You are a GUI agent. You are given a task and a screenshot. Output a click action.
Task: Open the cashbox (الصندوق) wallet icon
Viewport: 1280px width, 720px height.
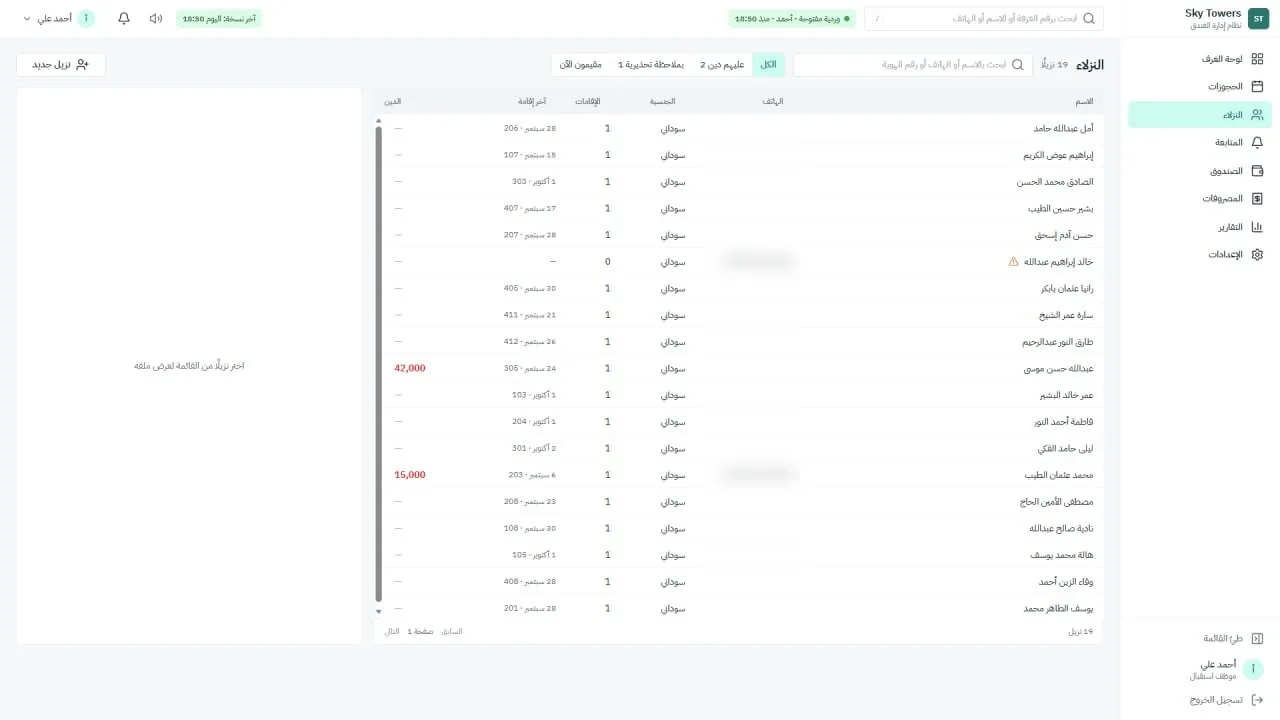(1257, 171)
